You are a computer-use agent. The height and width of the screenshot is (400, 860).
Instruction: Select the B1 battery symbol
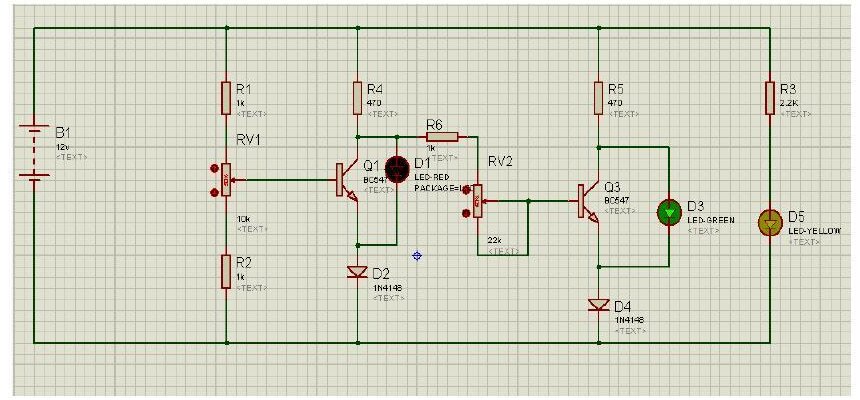34,152
